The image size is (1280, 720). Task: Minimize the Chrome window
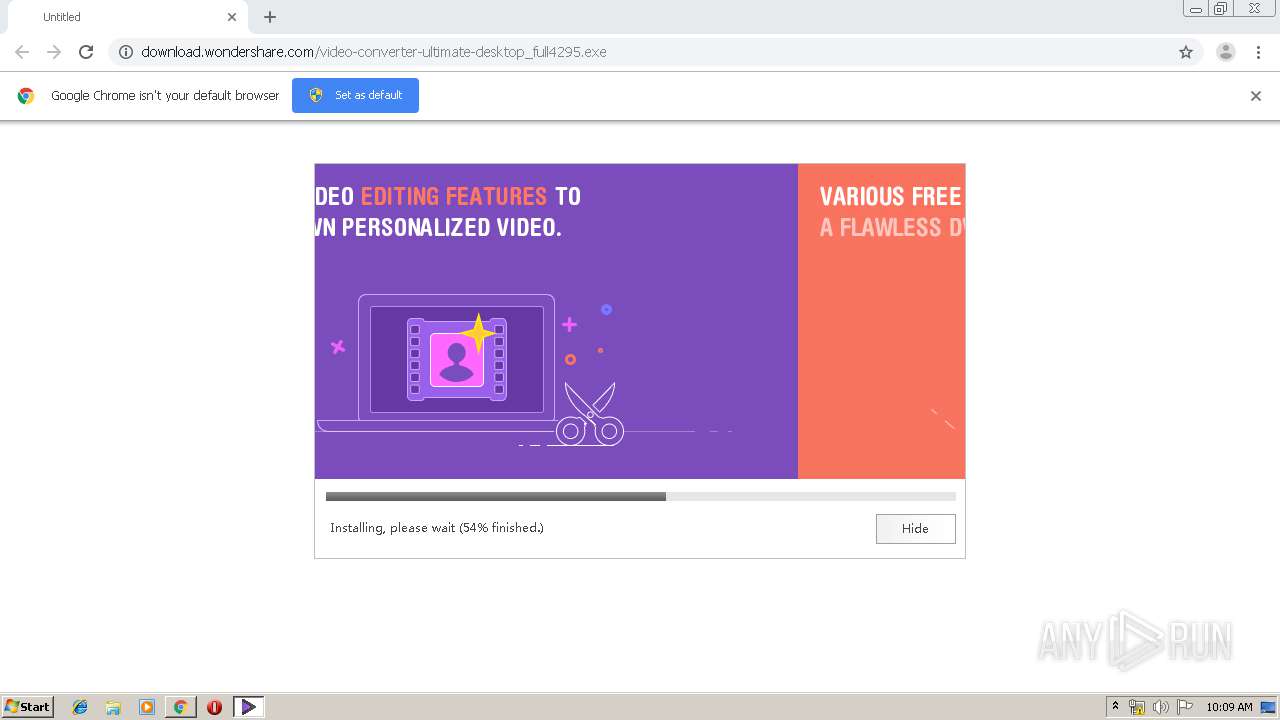click(1196, 9)
